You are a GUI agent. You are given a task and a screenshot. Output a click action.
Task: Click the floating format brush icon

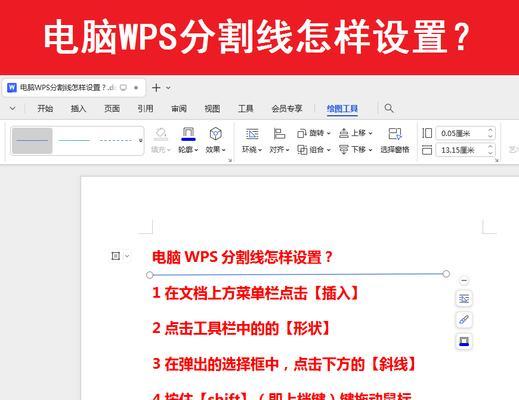tap(464, 320)
